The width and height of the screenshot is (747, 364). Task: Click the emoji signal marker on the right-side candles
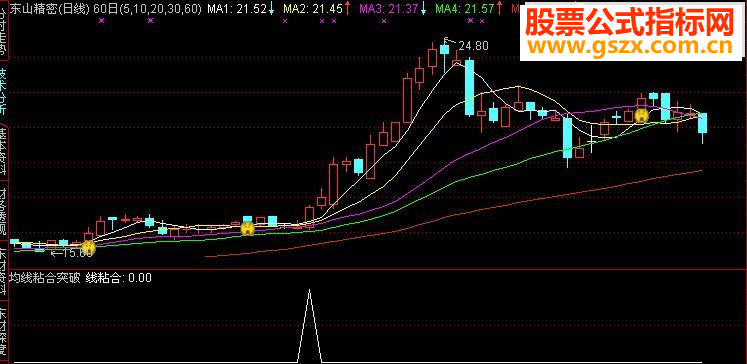click(x=642, y=115)
